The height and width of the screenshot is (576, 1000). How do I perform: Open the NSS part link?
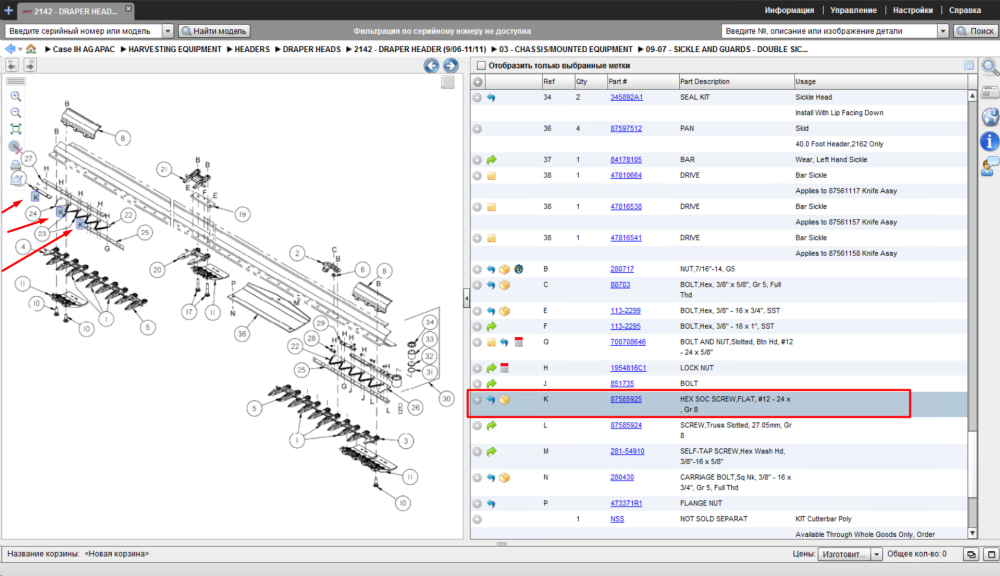pyautogui.click(x=617, y=519)
